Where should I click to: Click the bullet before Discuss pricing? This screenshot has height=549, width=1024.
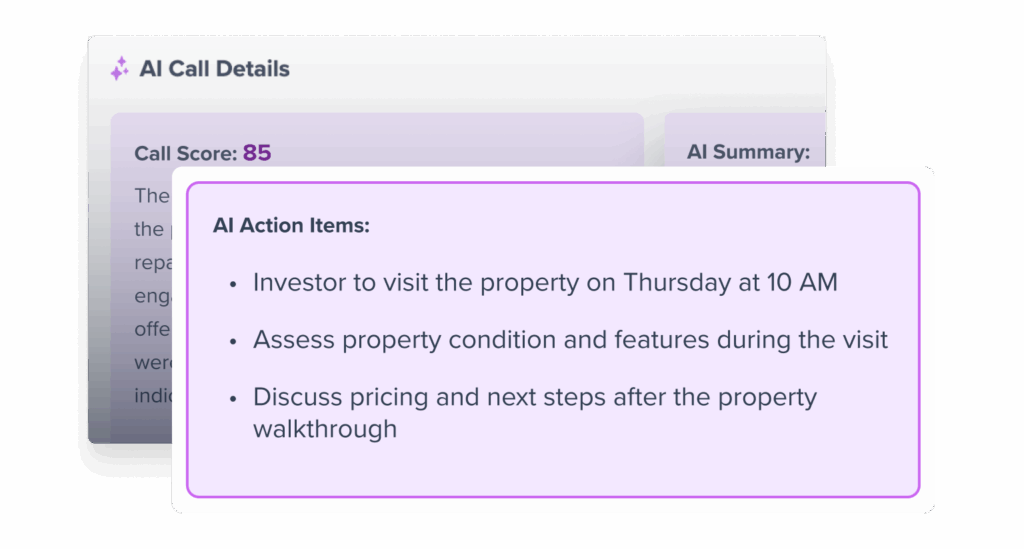pos(233,398)
